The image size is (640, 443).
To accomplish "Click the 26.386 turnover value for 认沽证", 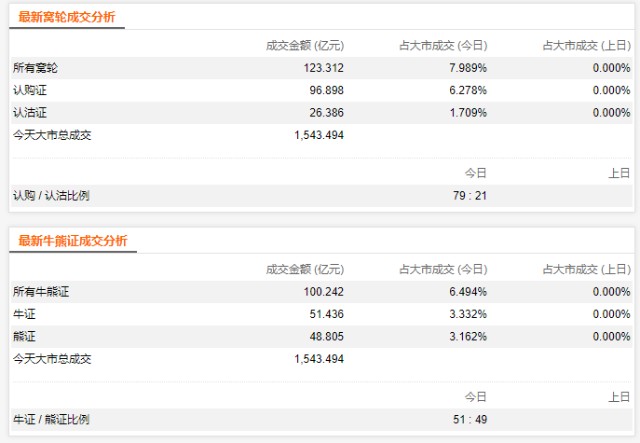I will tap(326, 113).
